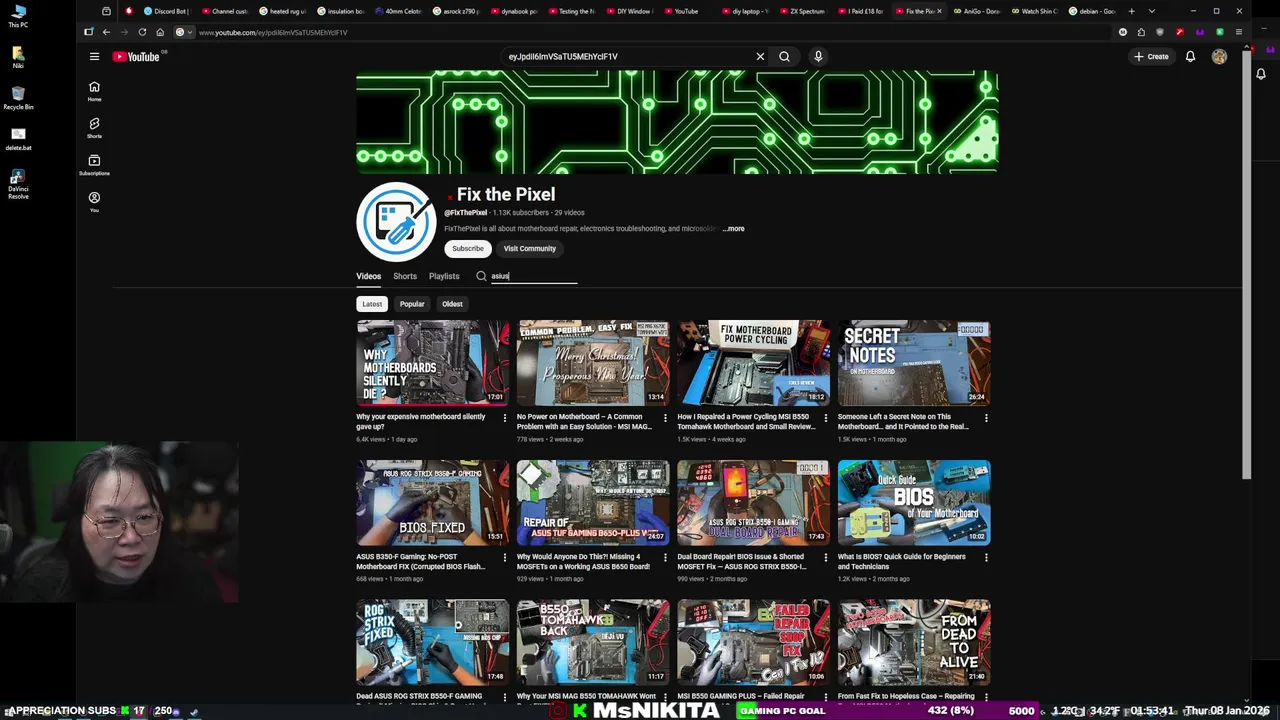Open options for 'Why your expensive motherboard' video
Viewport: 1280px width, 720px height.
coord(504,418)
